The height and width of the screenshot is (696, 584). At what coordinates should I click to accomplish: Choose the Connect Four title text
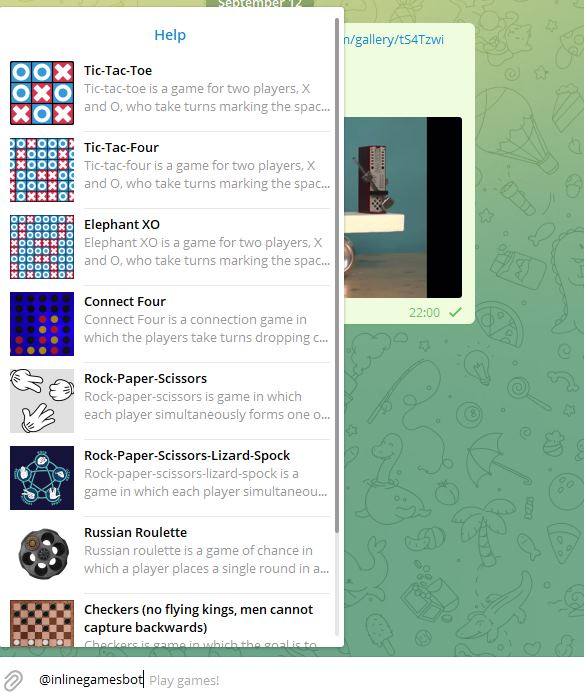(125, 301)
